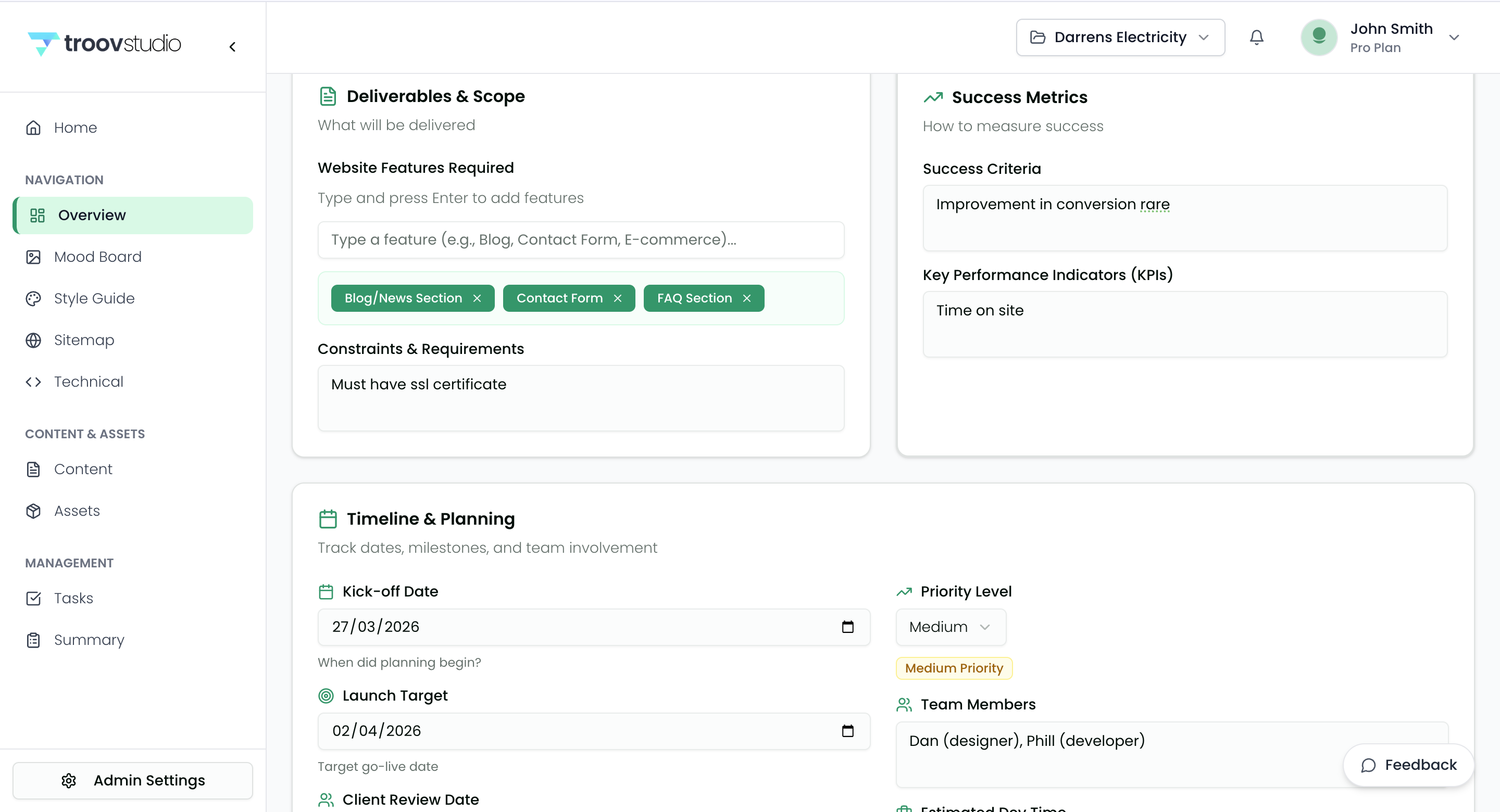Image resolution: width=1500 pixels, height=812 pixels.
Task: Click John Smith's profile avatar
Action: tap(1318, 37)
